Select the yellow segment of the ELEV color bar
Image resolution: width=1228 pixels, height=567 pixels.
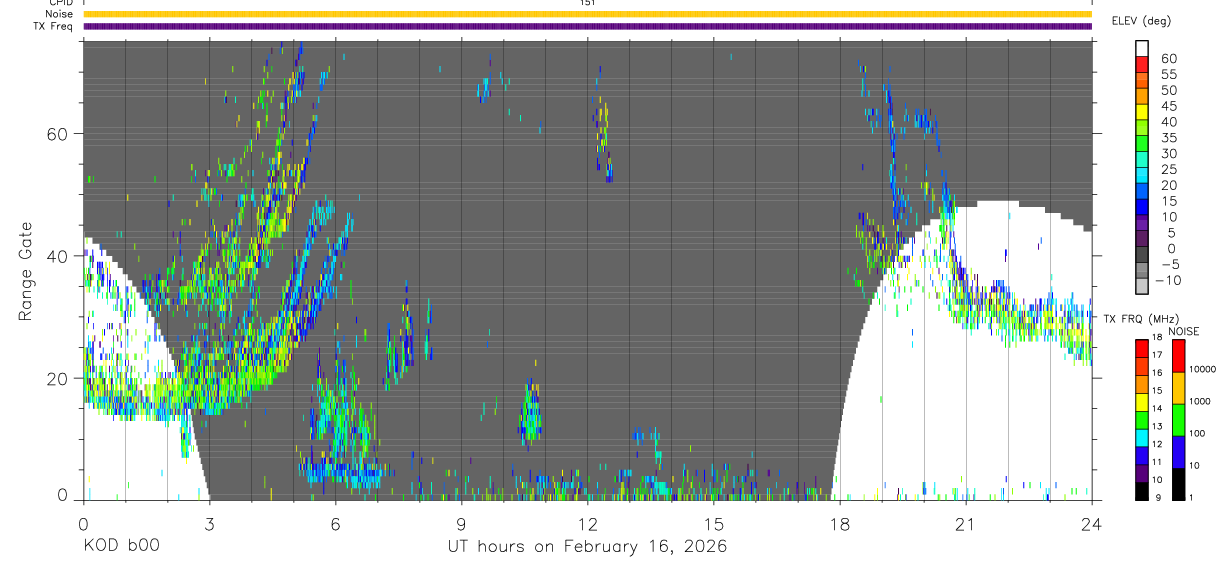pos(1142,113)
